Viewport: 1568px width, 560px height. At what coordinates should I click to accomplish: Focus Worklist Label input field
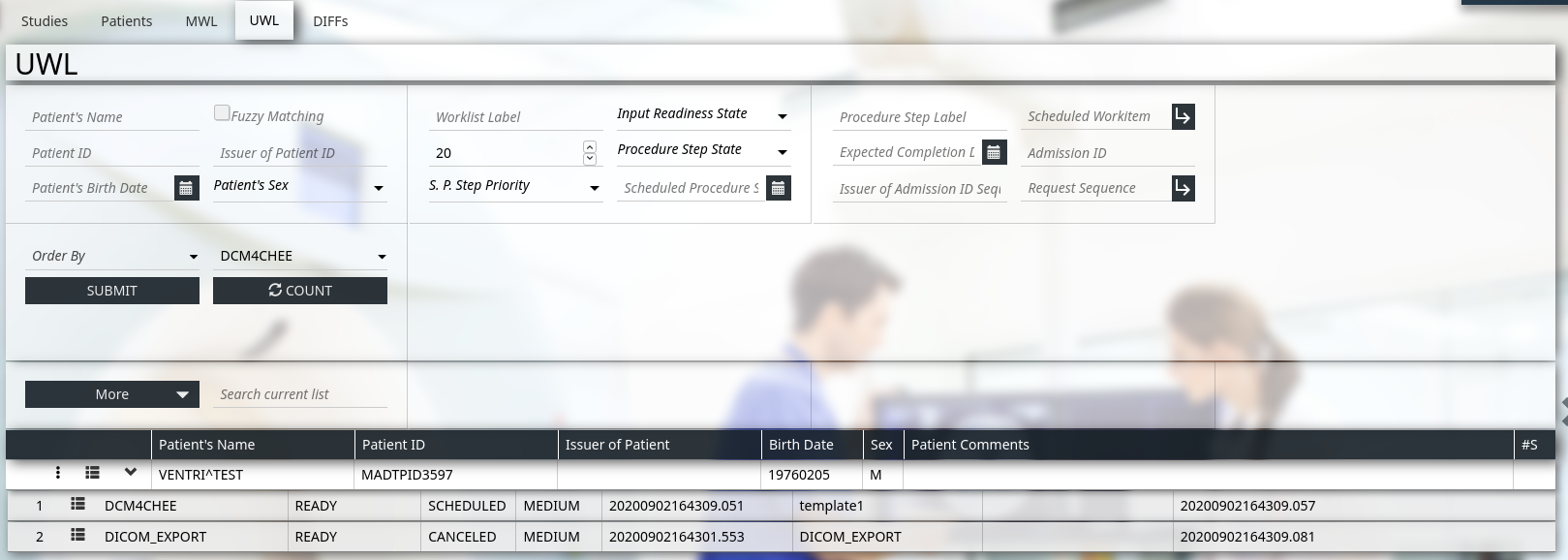[x=516, y=117]
